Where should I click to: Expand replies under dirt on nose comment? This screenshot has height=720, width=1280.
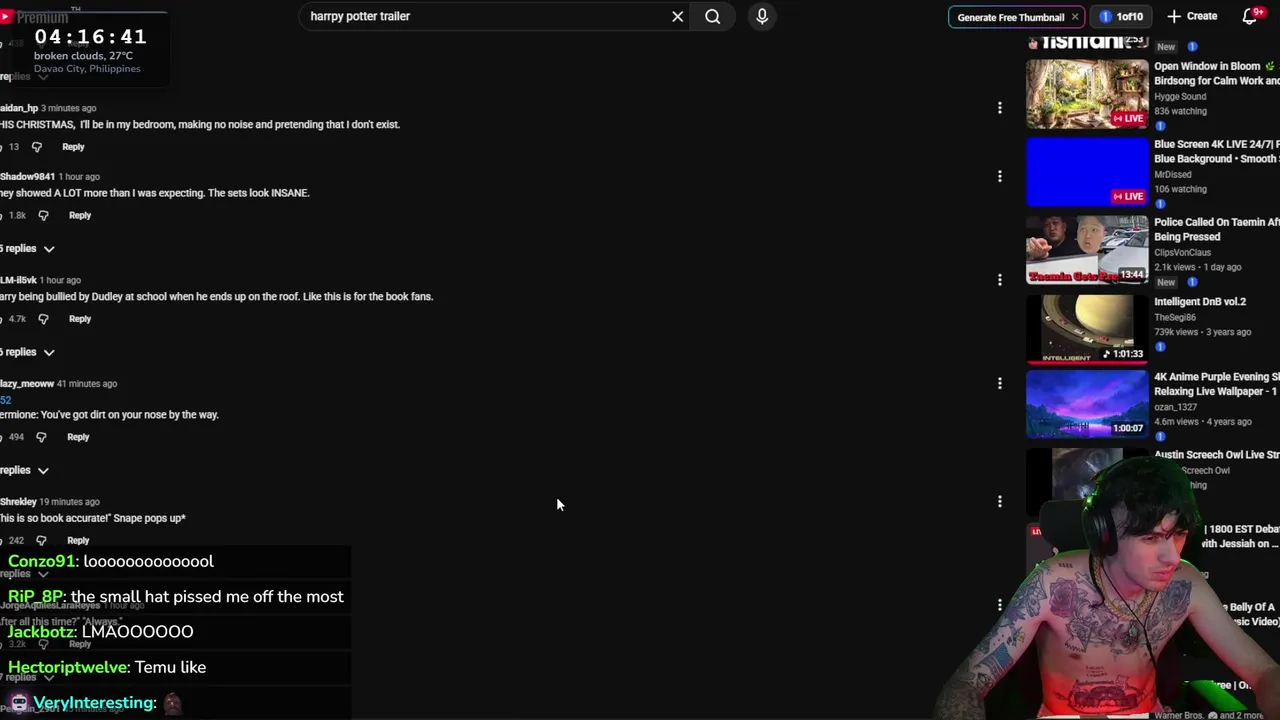(x=25, y=470)
